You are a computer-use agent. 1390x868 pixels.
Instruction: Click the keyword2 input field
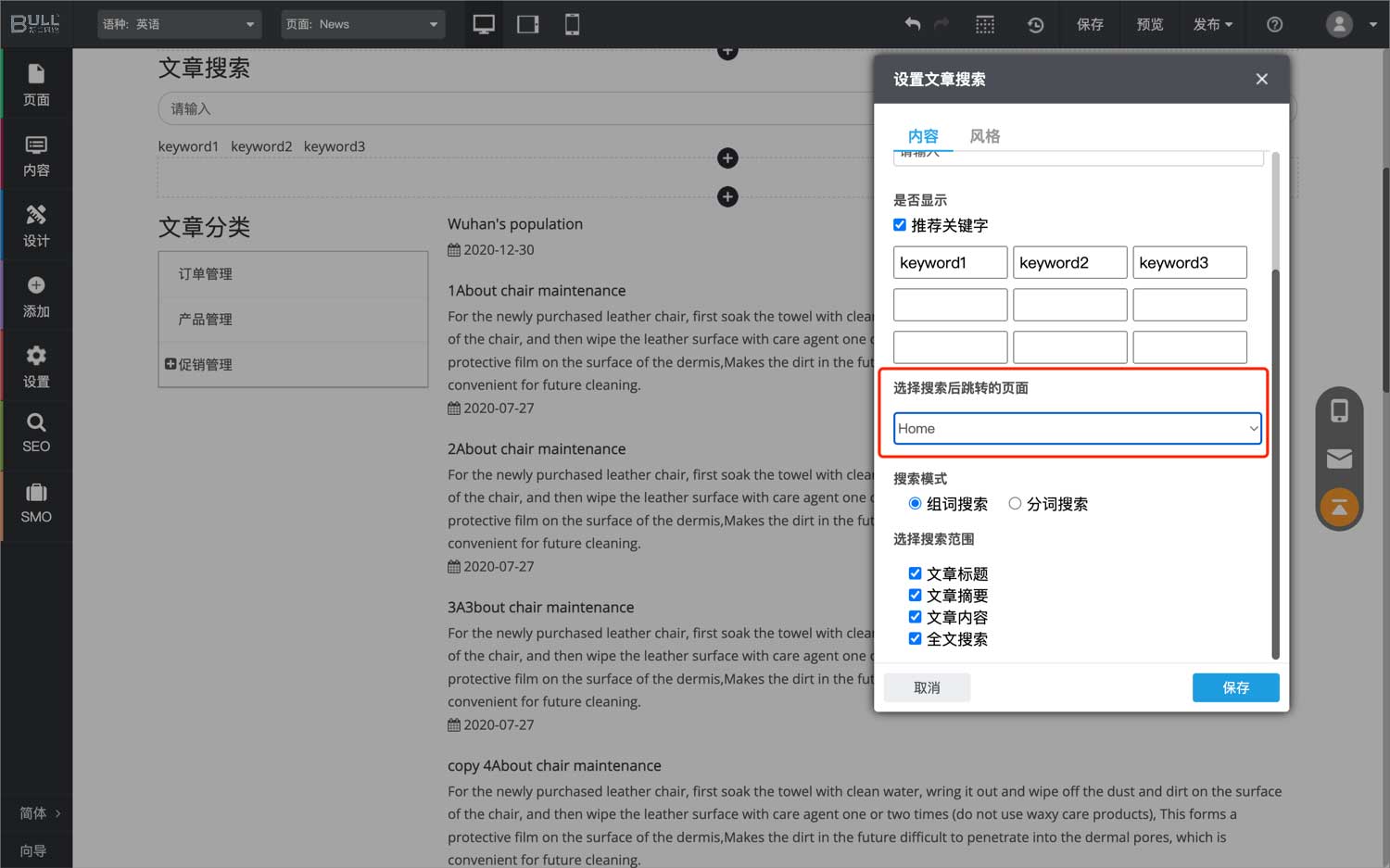1069,263
